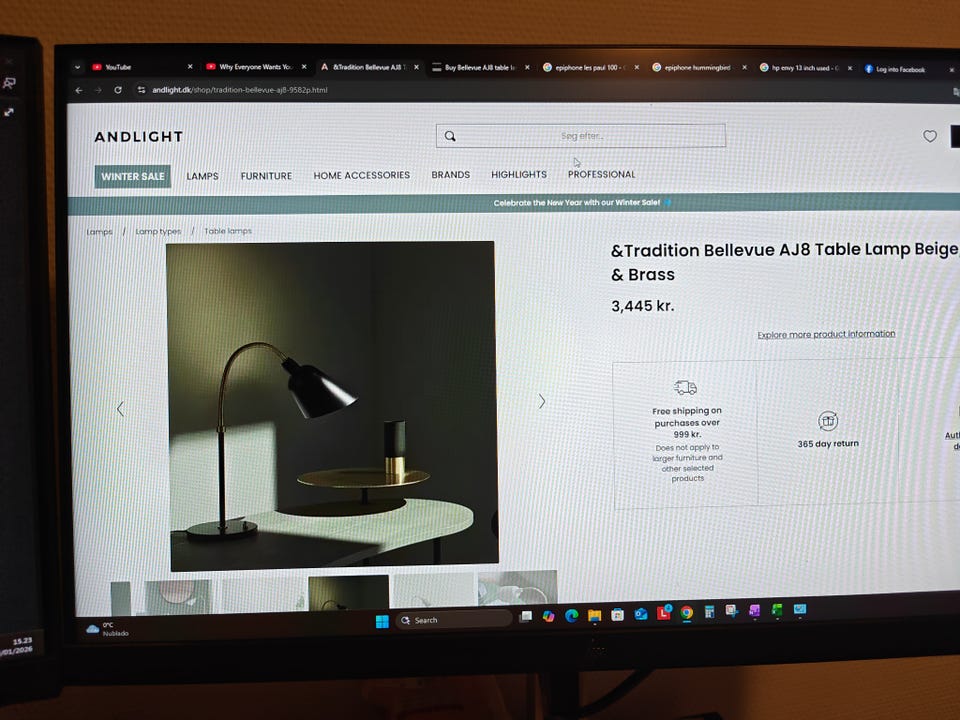Show the next product image

[542, 401]
